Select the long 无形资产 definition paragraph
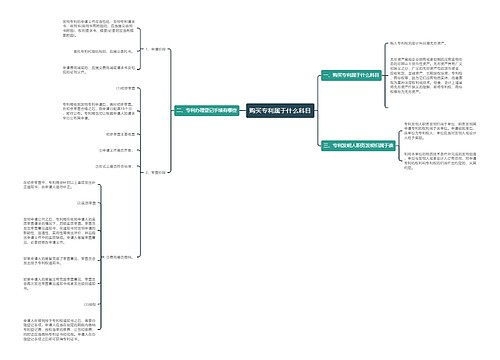The image size is (500, 360). [426, 76]
